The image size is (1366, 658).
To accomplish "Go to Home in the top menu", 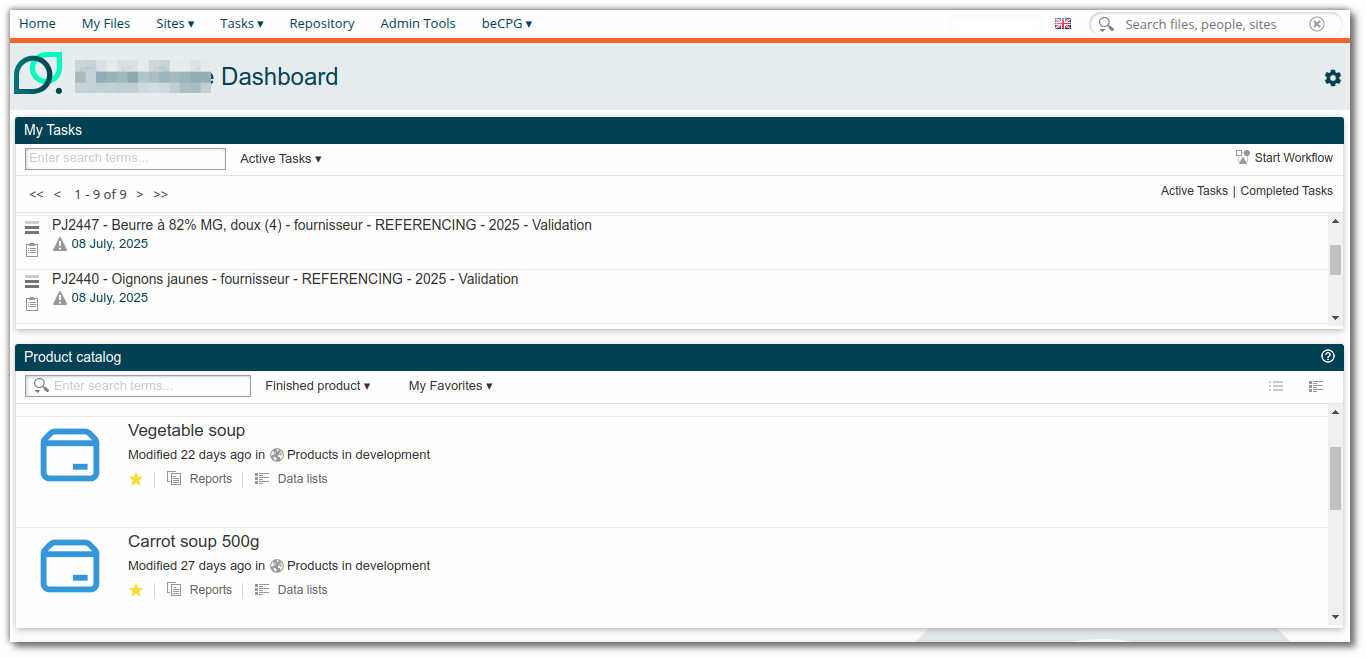I will tap(38, 23).
